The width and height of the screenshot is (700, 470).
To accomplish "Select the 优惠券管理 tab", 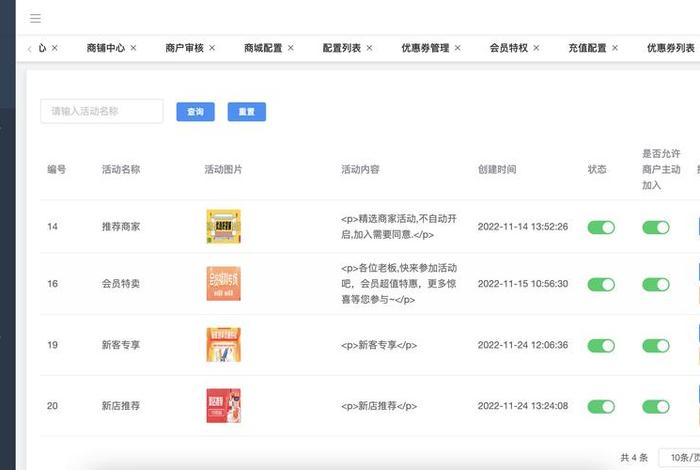I will 425,48.
